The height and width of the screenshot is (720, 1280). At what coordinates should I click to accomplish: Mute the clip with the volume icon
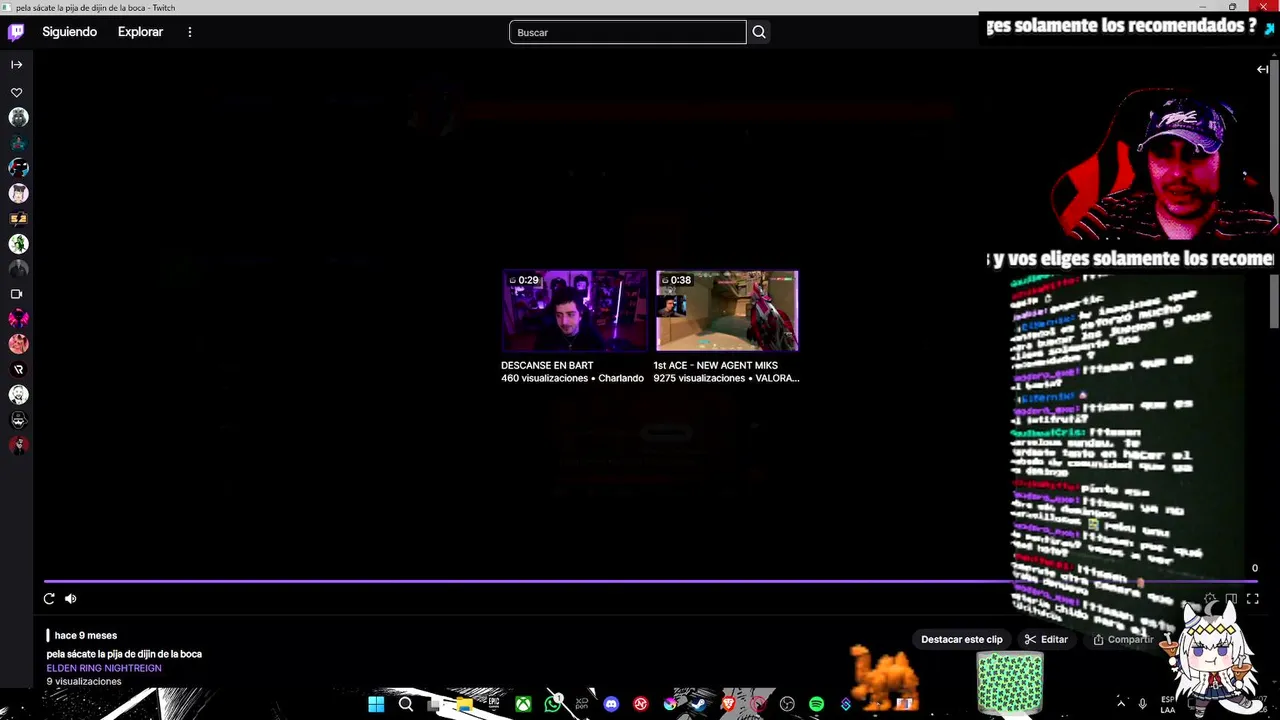tap(70, 598)
